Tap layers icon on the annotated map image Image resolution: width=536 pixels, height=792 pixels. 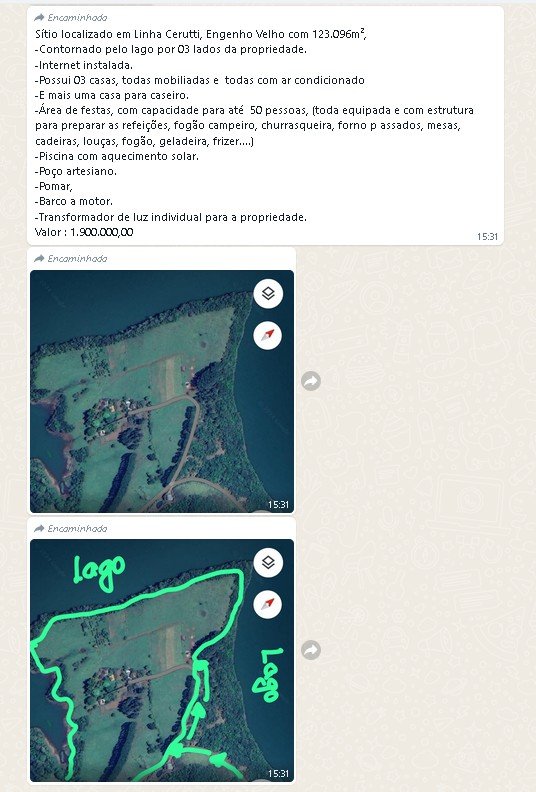click(x=268, y=562)
